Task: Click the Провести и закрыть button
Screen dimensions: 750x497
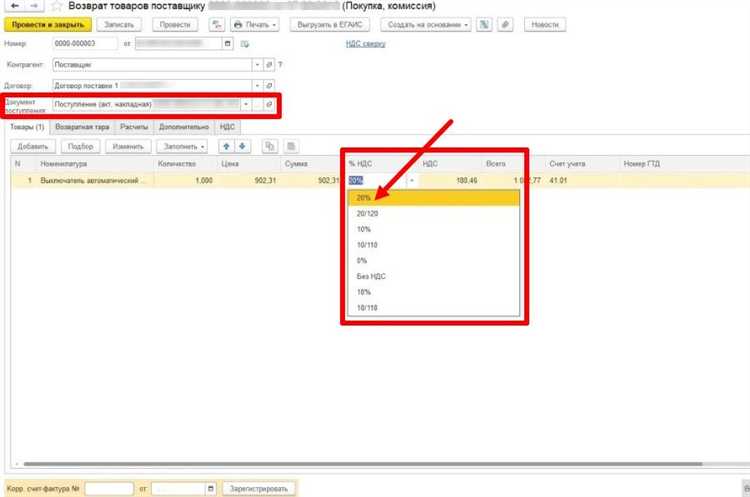Action: click(48, 24)
